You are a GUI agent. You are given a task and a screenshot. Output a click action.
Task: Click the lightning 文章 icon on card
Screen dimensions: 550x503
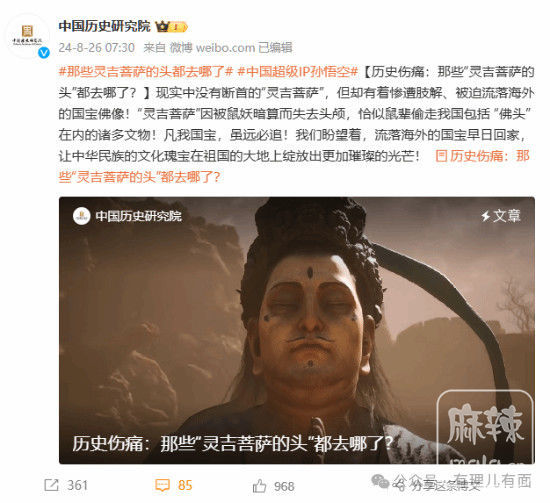click(486, 216)
